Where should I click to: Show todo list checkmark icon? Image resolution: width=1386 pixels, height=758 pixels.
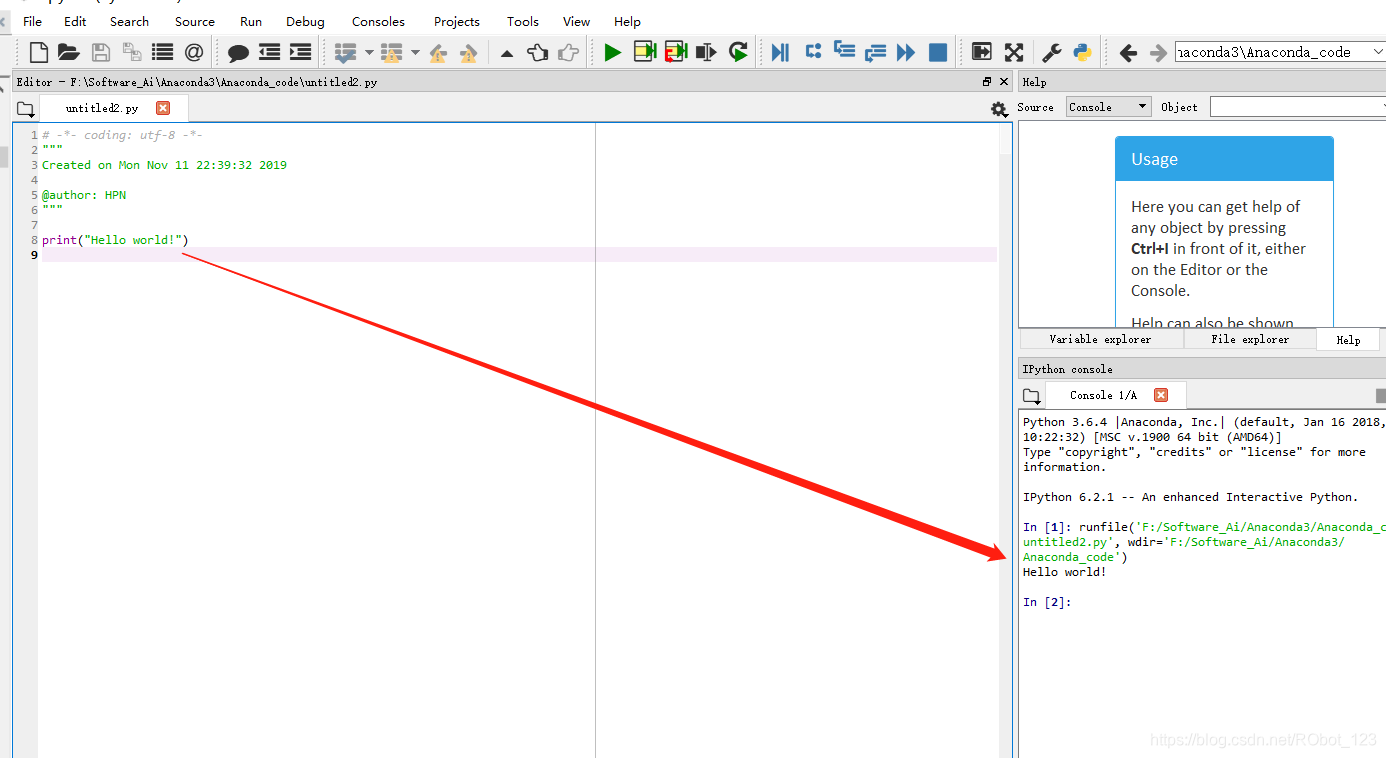click(346, 52)
